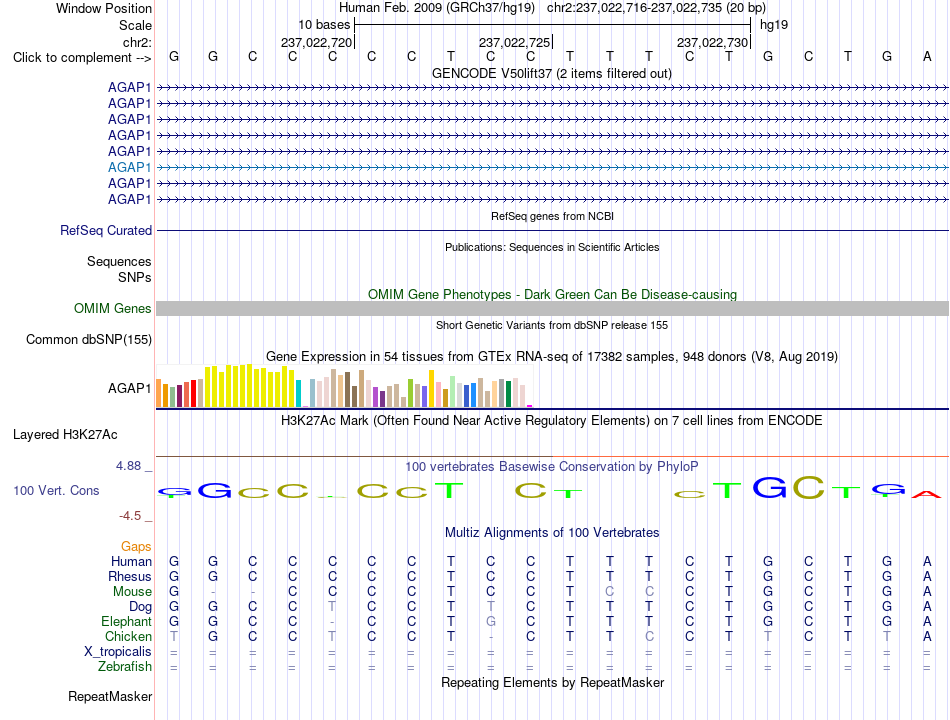Screen dimensions: 950x720
Task: Click the 'hg19' label beside scale bar
Action: coord(774,25)
